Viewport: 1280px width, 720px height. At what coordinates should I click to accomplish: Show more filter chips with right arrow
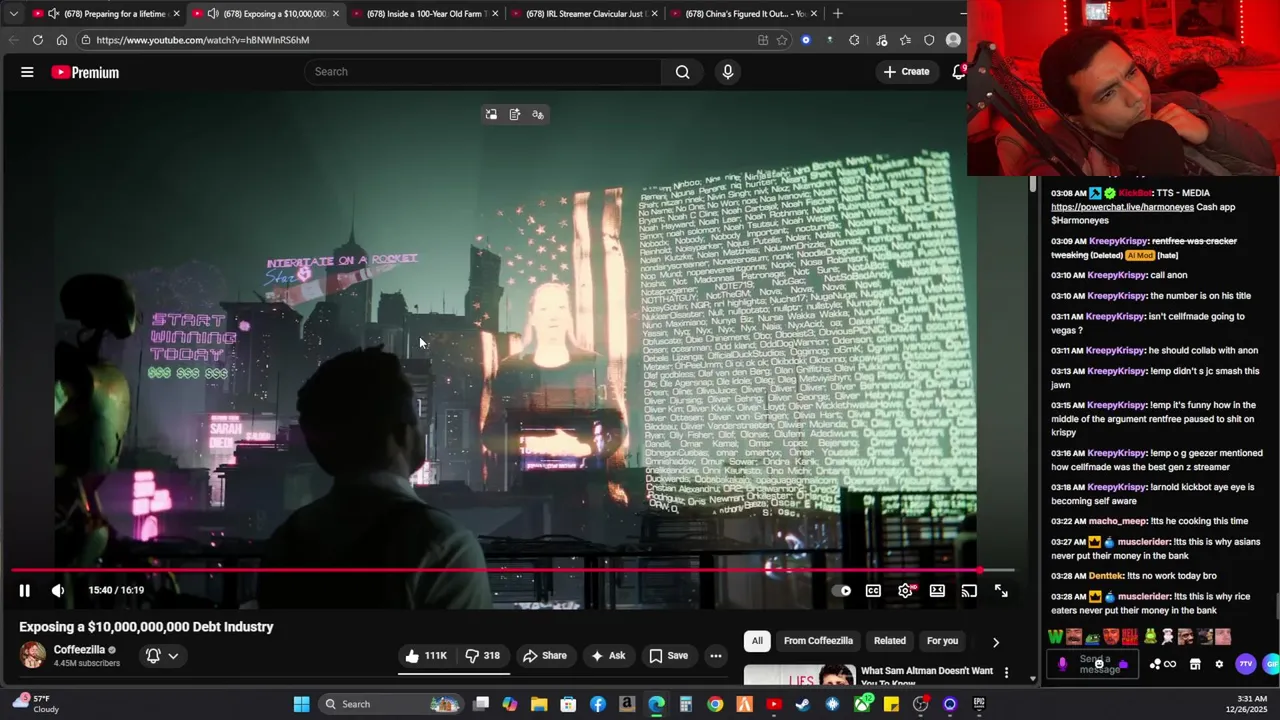click(995, 642)
